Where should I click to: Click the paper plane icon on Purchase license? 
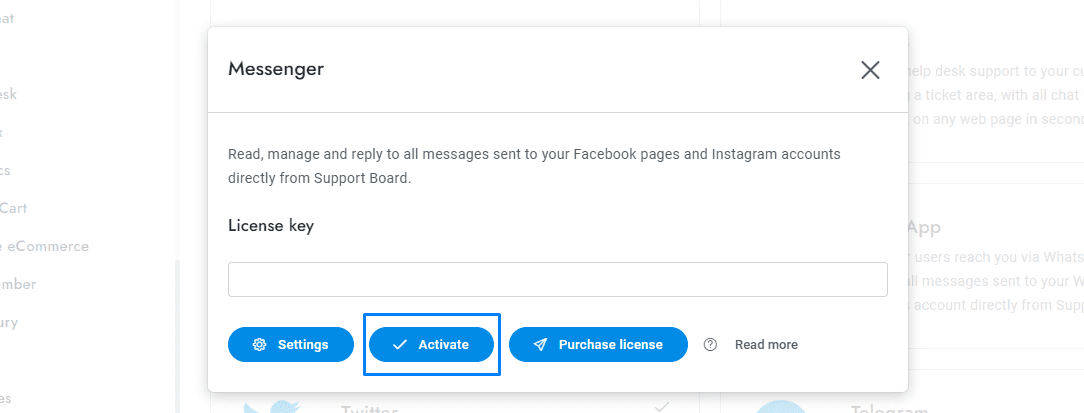[540, 344]
